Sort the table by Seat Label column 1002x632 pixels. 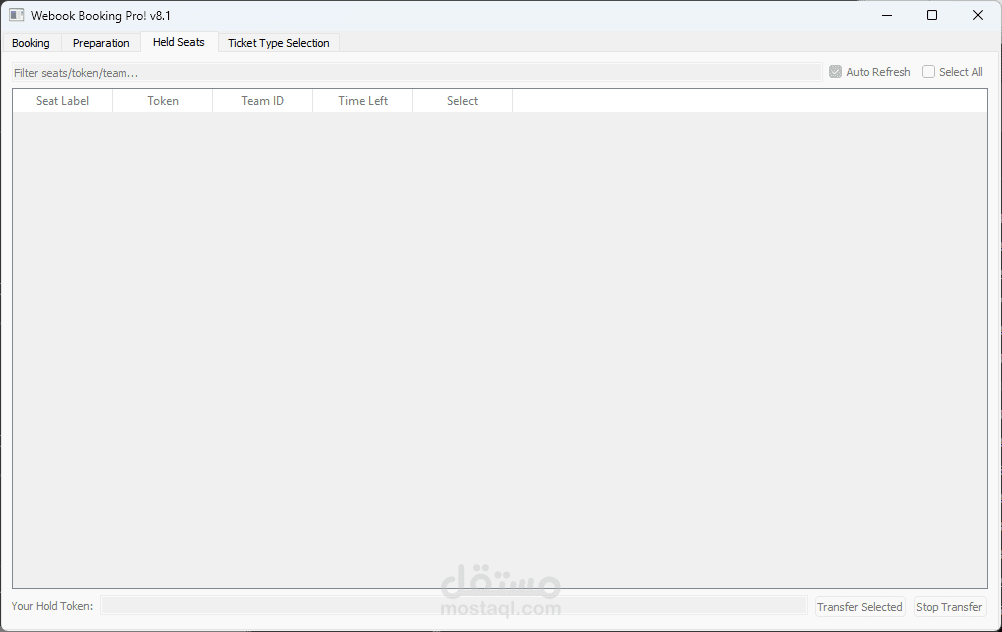tap(62, 100)
